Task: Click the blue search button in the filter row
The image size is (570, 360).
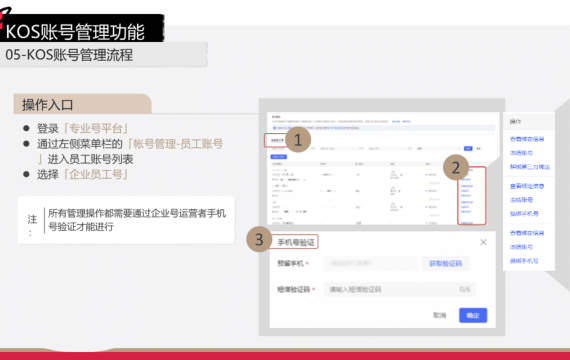Action: (468, 148)
